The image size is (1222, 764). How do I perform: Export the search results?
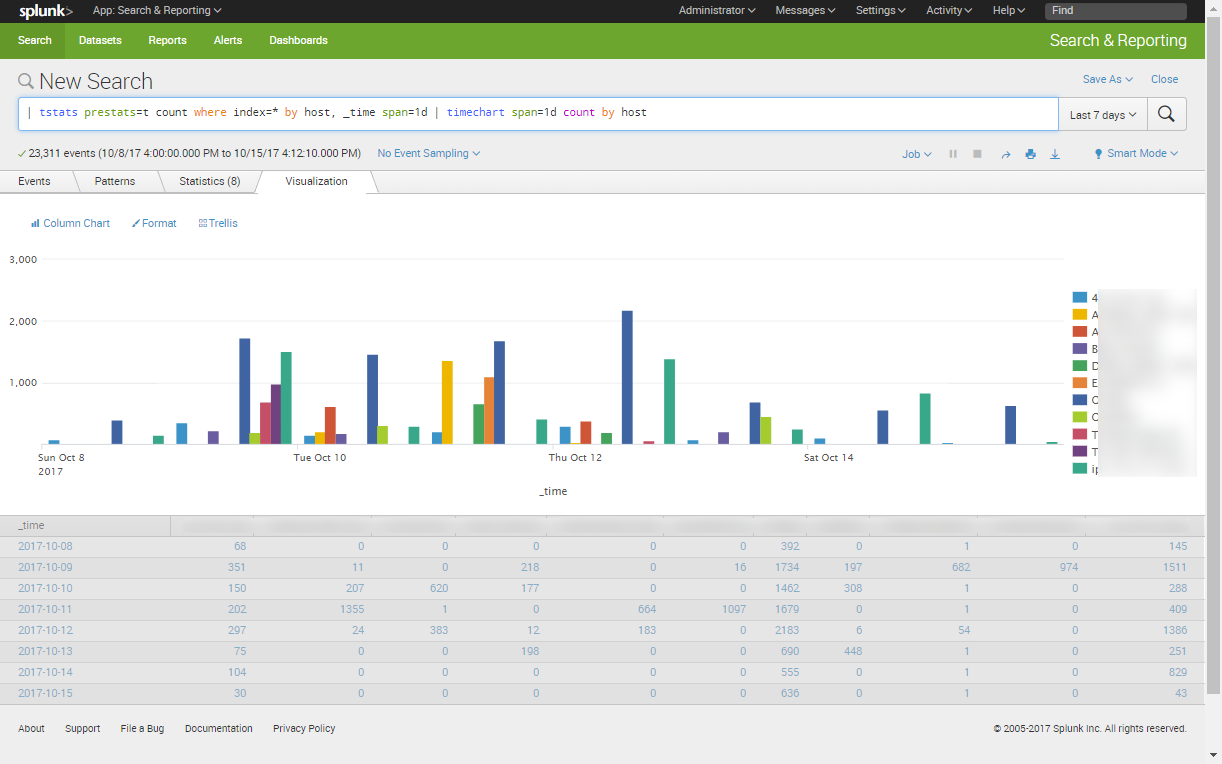pos(1054,153)
